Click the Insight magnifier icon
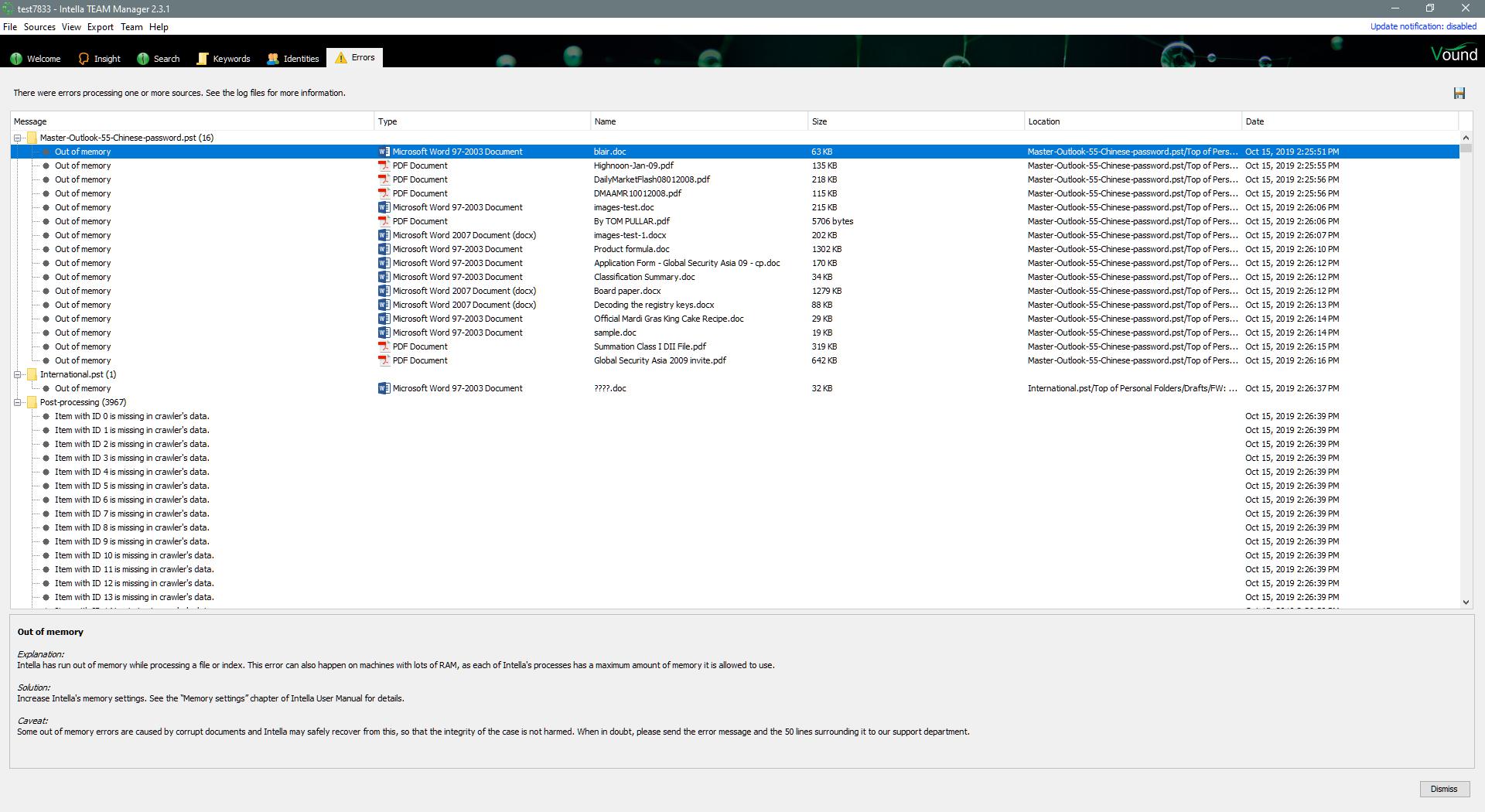The height and width of the screenshot is (812, 1485). pos(83,58)
